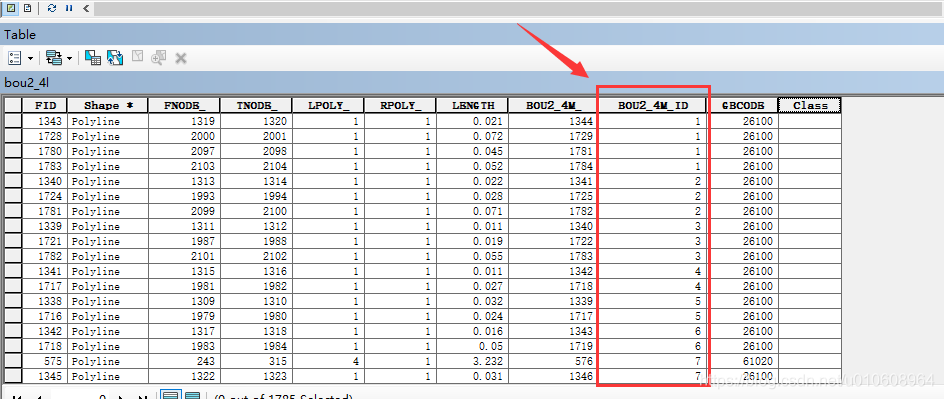Click the BOU2_4M_ID cell in FID 1342 row
Screen dimensions: 944x399
[x=652, y=332]
